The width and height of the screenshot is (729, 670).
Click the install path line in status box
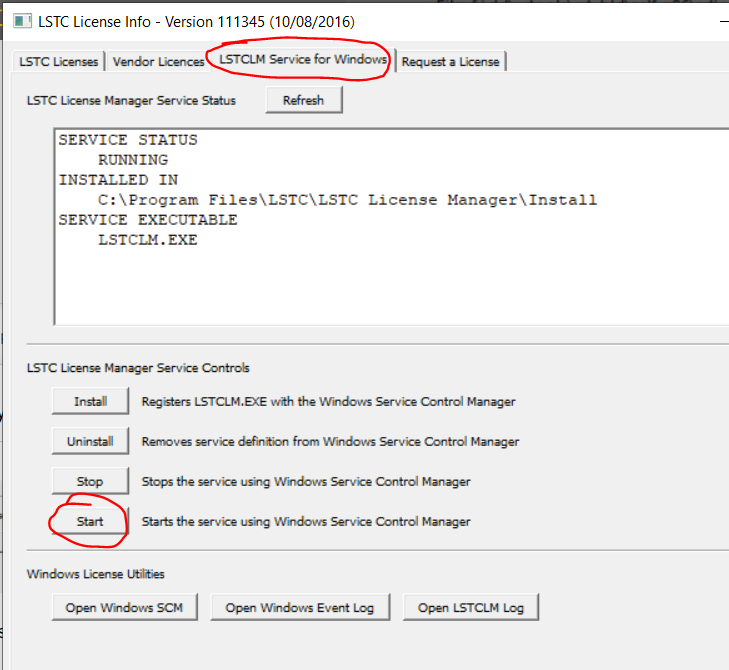pyautogui.click(x=347, y=200)
